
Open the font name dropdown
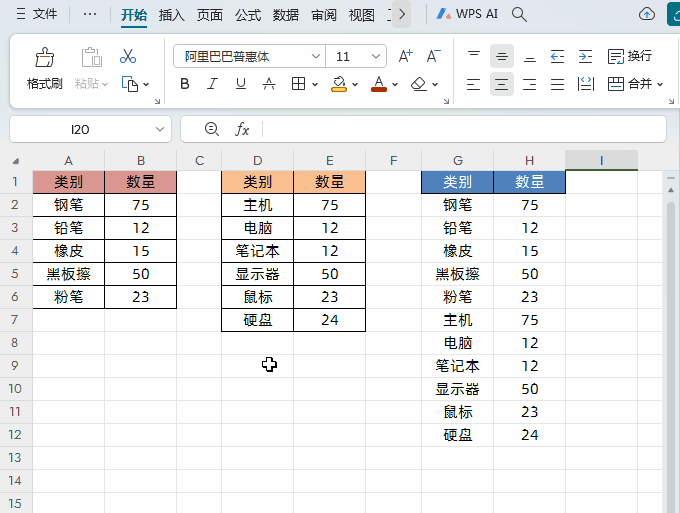(316, 57)
